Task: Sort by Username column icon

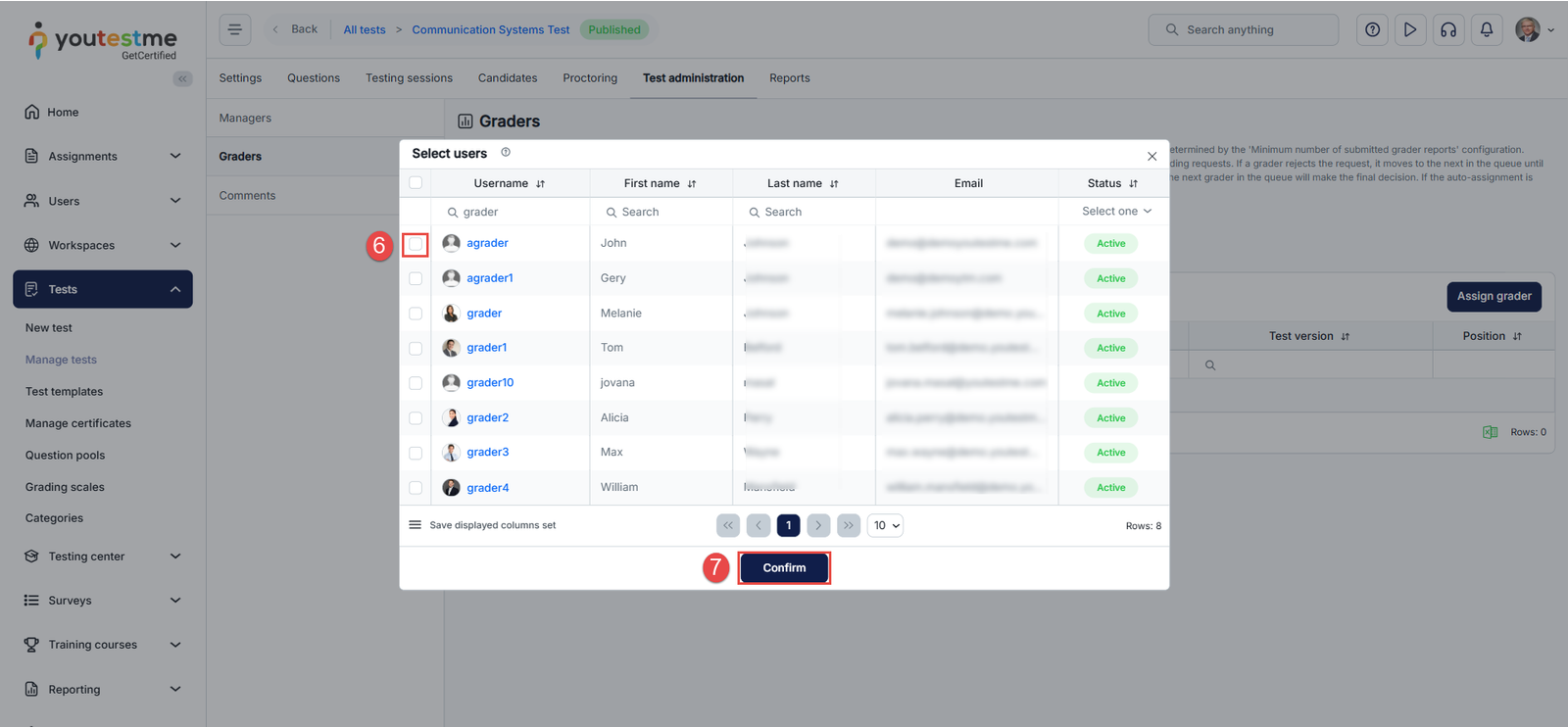Action: 540,184
